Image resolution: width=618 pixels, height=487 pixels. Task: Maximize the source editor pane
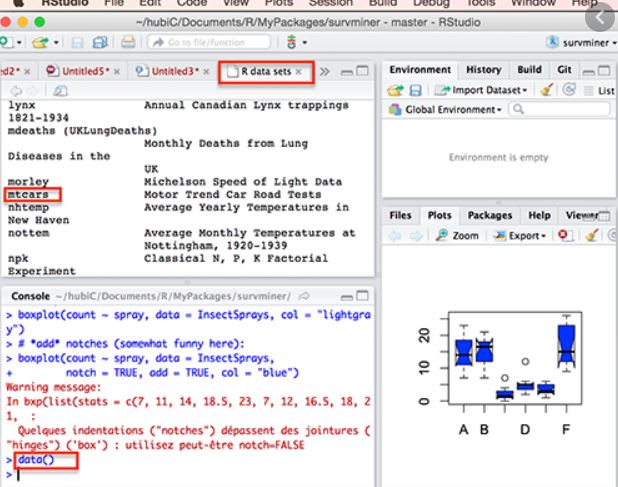click(x=362, y=71)
